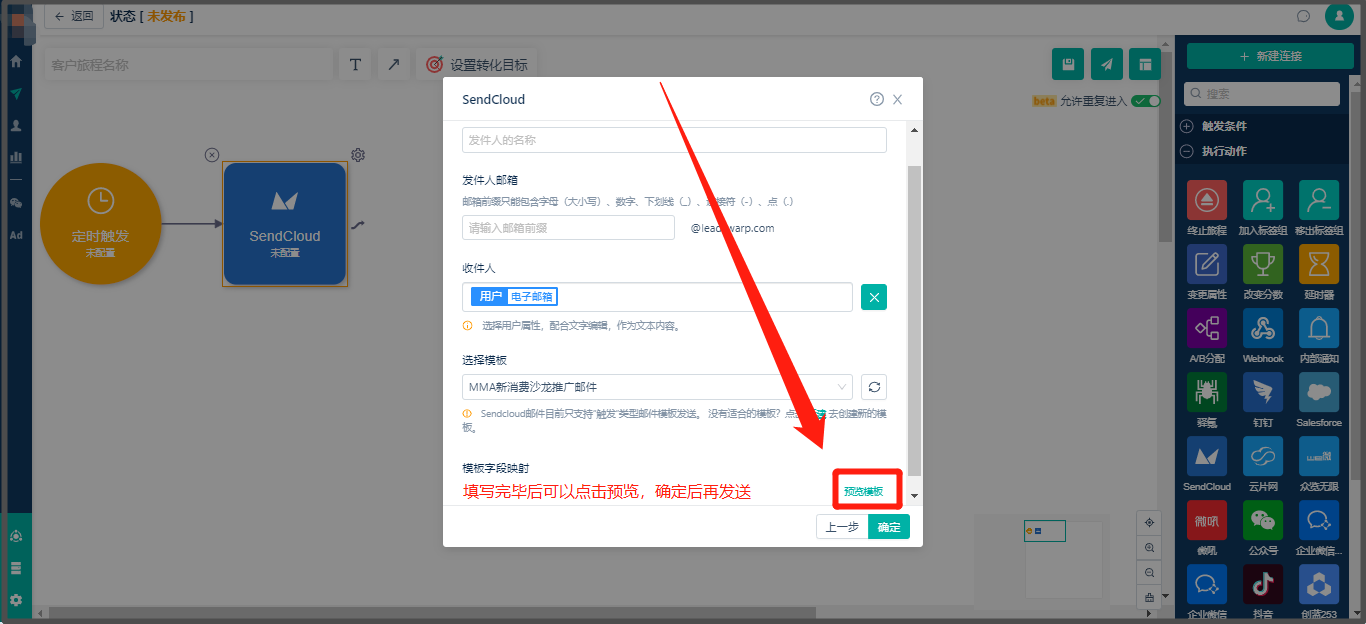Open the dialog help question-mark icon
1366x624 pixels.
tap(877, 99)
